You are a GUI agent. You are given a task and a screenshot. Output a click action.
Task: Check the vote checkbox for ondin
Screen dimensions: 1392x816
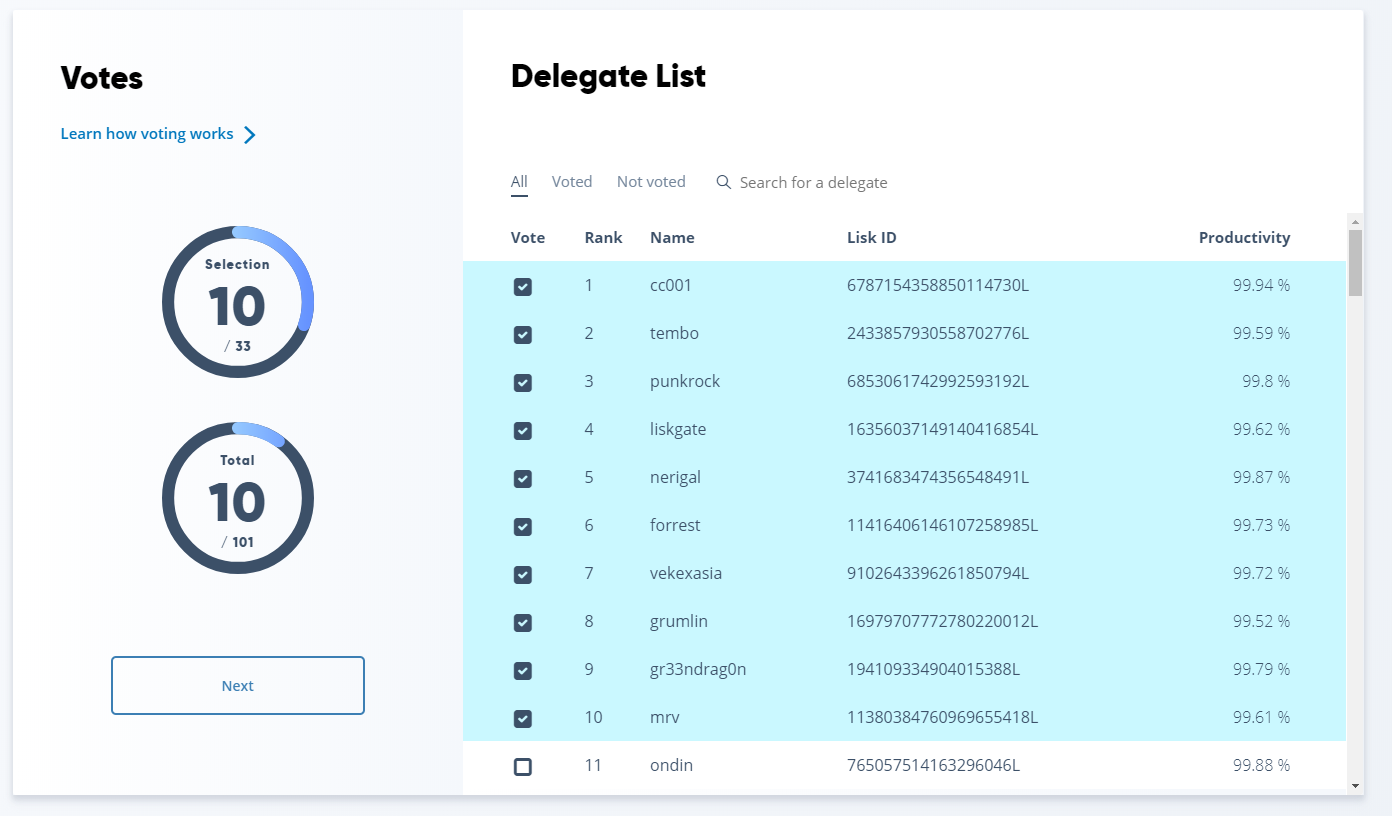point(522,767)
